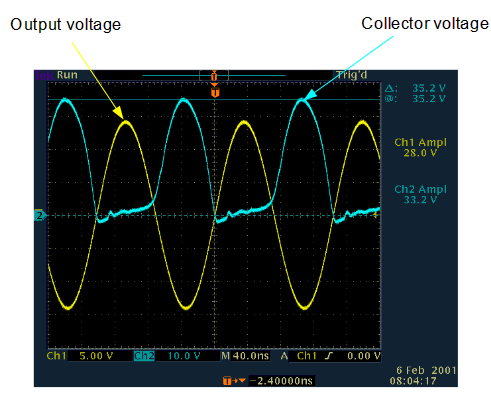This screenshot has height=396, width=491.
Task: Click the horizontal cursor line at waveform peak
Action: [x=214, y=99]
